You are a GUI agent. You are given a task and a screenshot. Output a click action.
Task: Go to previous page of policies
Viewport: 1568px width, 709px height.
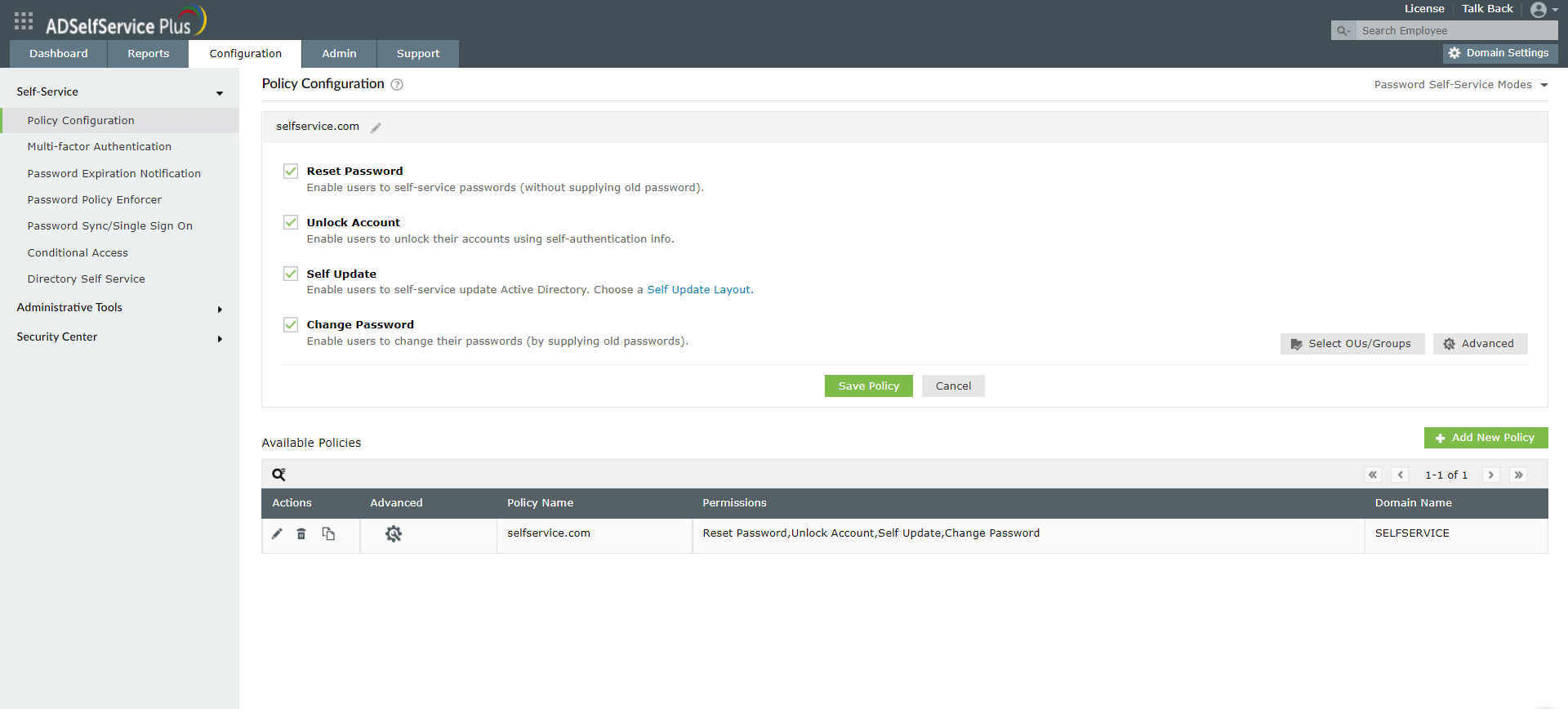(x=1401, y=475)
